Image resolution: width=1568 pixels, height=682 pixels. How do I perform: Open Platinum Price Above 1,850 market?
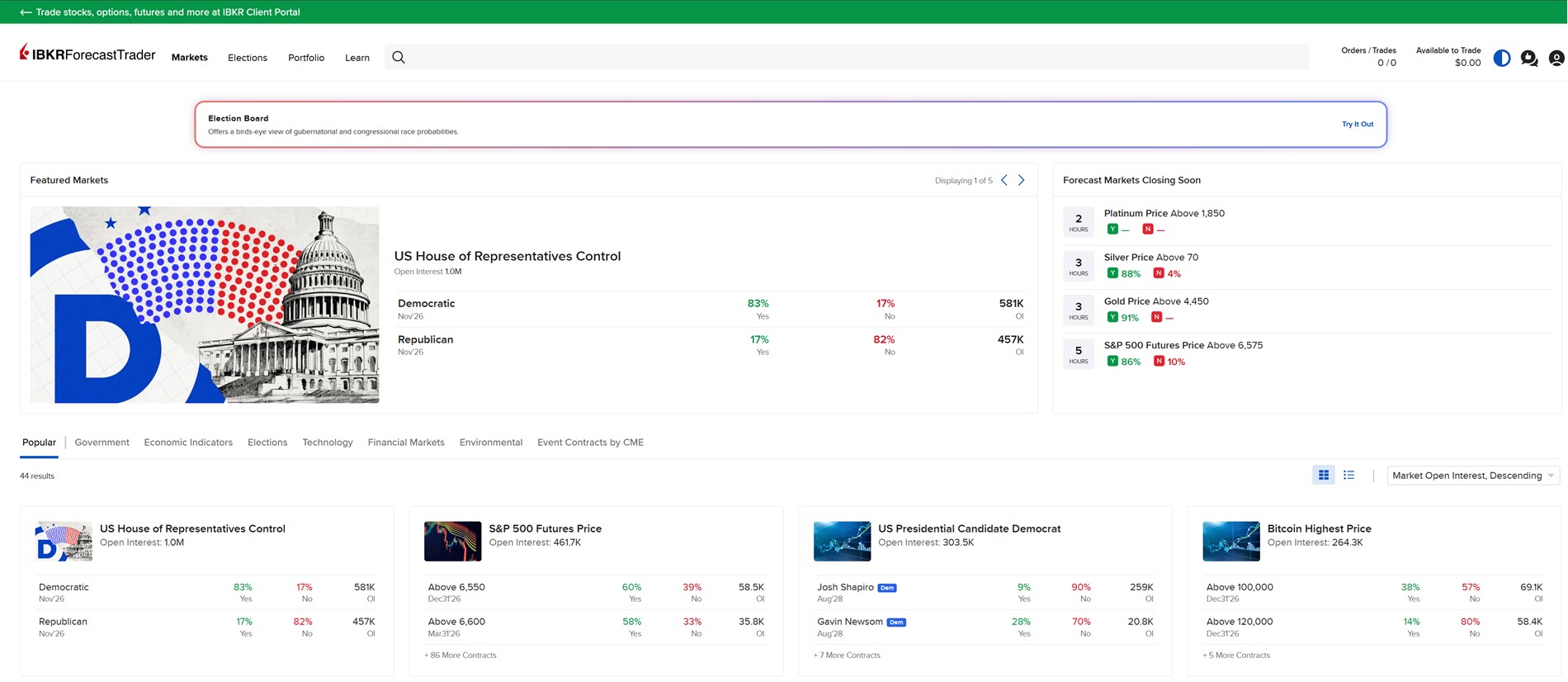click(x=1164, y=213)
